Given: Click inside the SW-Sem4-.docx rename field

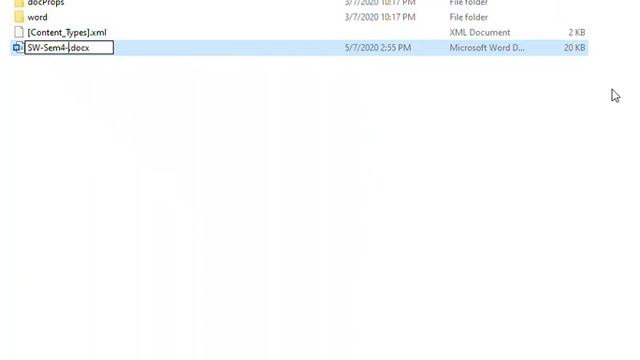Looking at the screenshot, I should (x=69, y=47).
